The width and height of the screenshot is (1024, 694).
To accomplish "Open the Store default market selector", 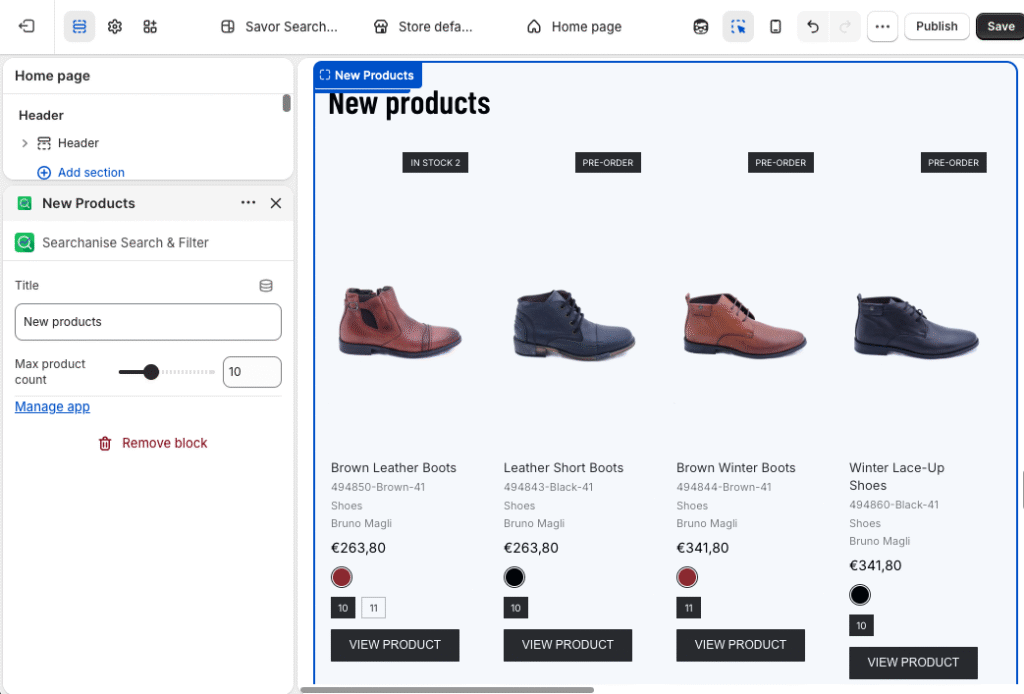I will click(x=423, y=27).
